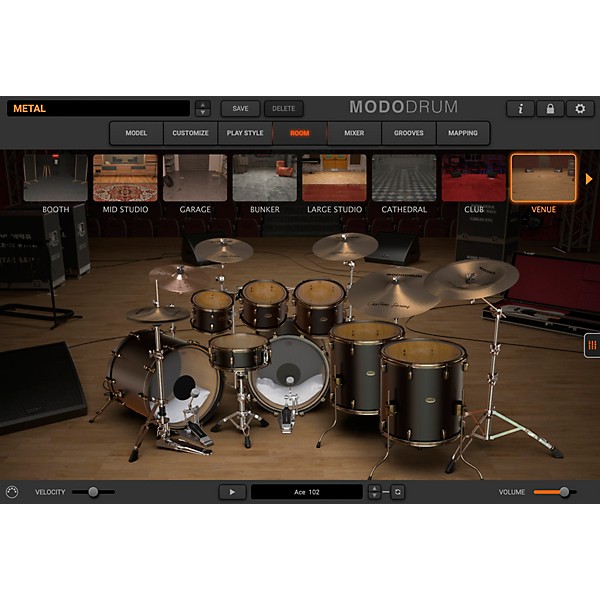The image size is (600, 600).
Task: Click the METAL preset name field
Action: coord(98,108)
